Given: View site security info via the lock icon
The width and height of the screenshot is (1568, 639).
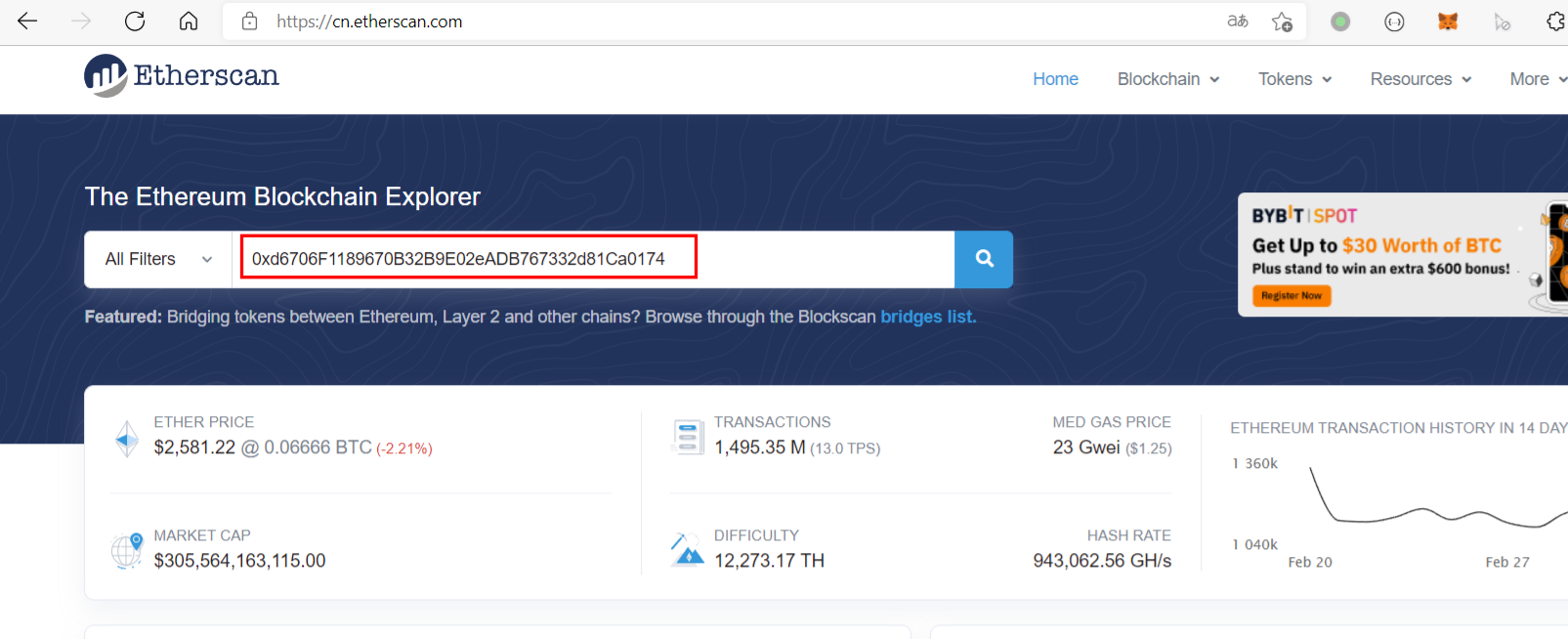Looking at the screenshot, I should pos(250,21).
